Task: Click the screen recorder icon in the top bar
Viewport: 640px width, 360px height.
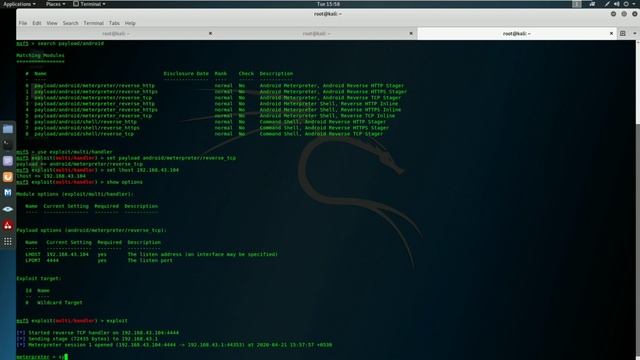Action: pos(592,4)
